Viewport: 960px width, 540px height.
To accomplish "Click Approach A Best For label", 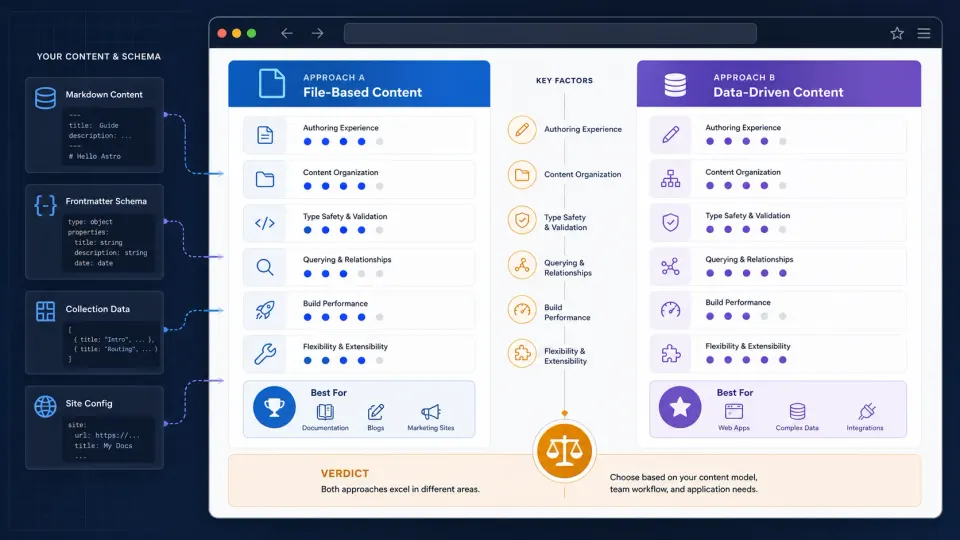I will pyautogui.click(x=328, y=392).
